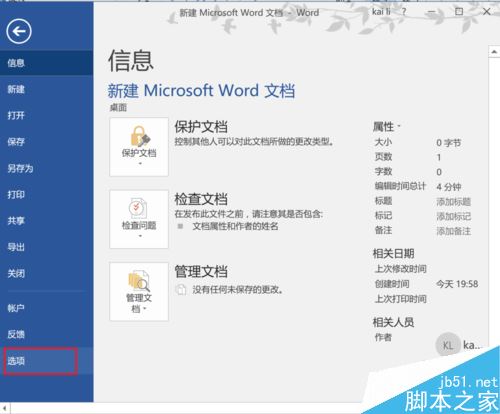Select 打开 in the sidebar

[47, 115]
